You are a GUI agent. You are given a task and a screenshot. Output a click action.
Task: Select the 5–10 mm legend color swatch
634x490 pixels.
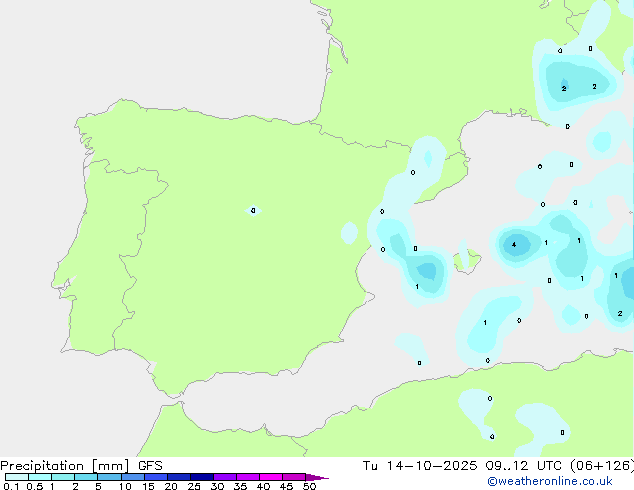[109, 477]
